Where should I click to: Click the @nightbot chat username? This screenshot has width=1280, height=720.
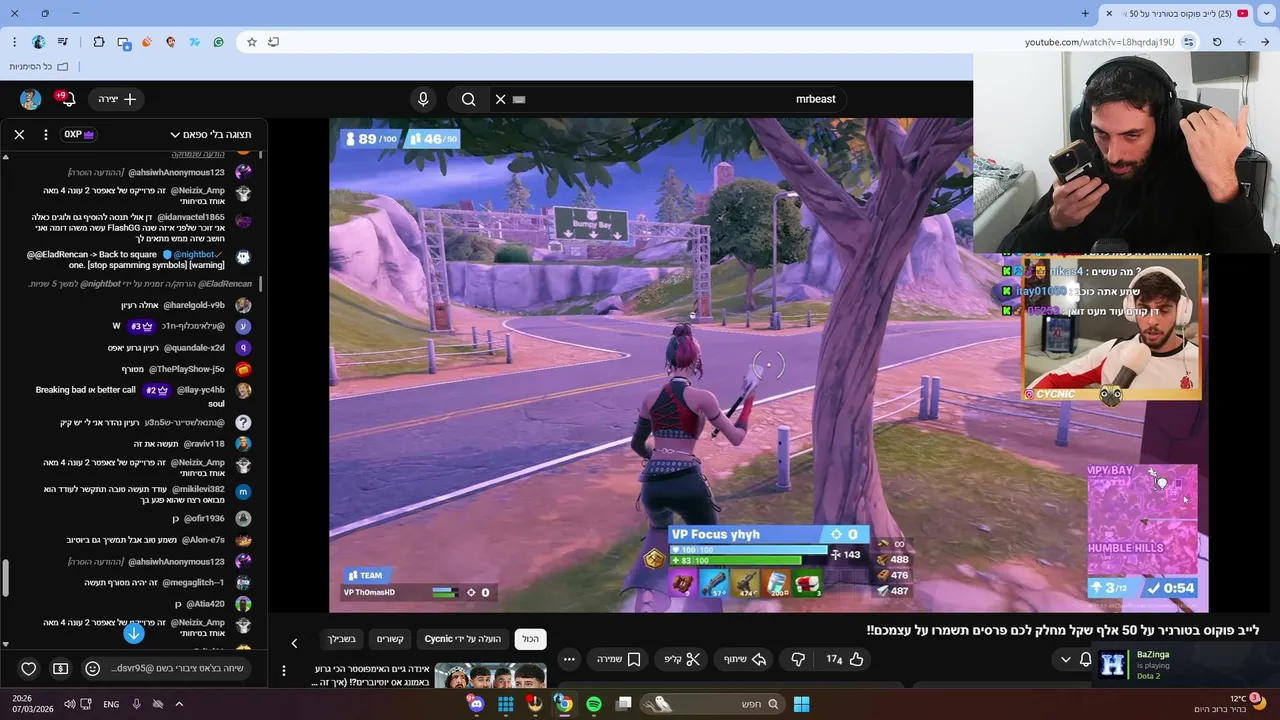point(195,254)
